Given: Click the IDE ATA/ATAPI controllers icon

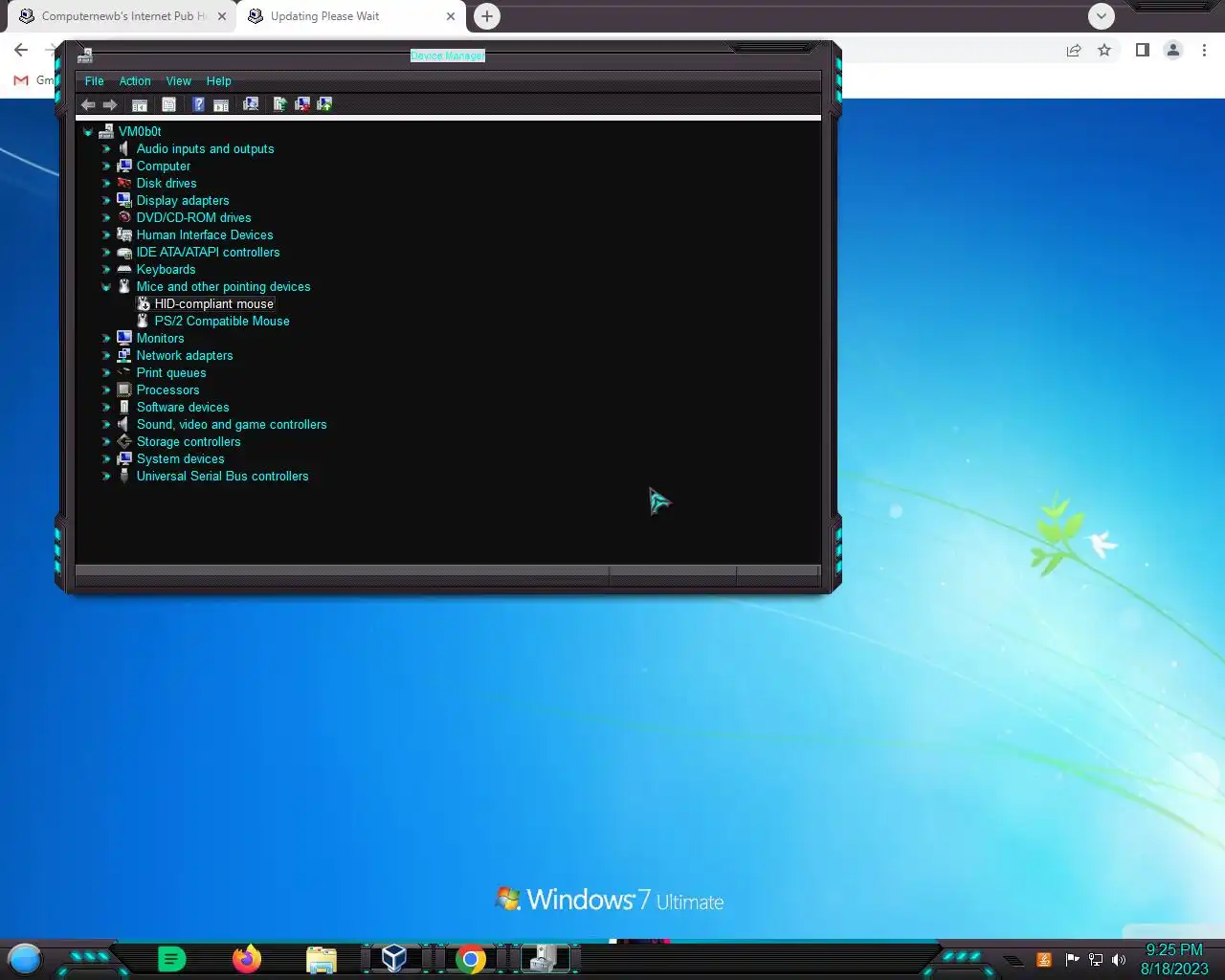Looking at the screenshot, I should (x=124, y=253).
